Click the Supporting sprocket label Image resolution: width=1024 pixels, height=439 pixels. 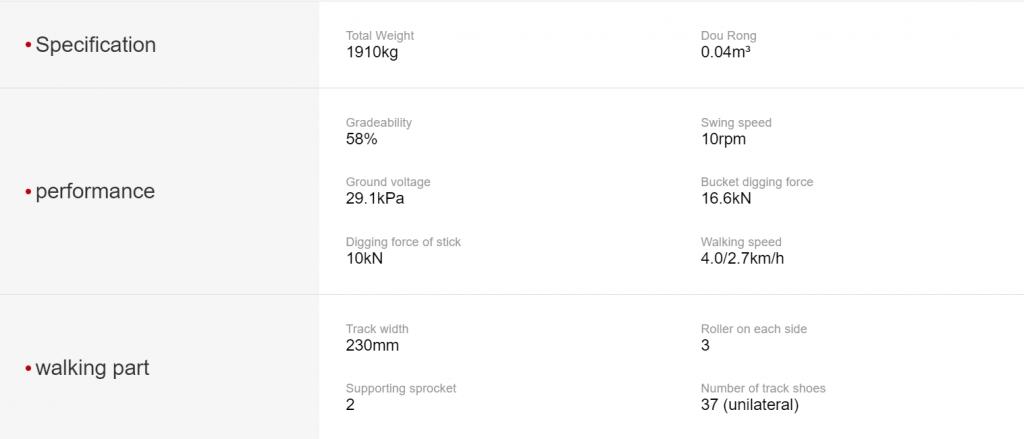click(x=401, y=388)
